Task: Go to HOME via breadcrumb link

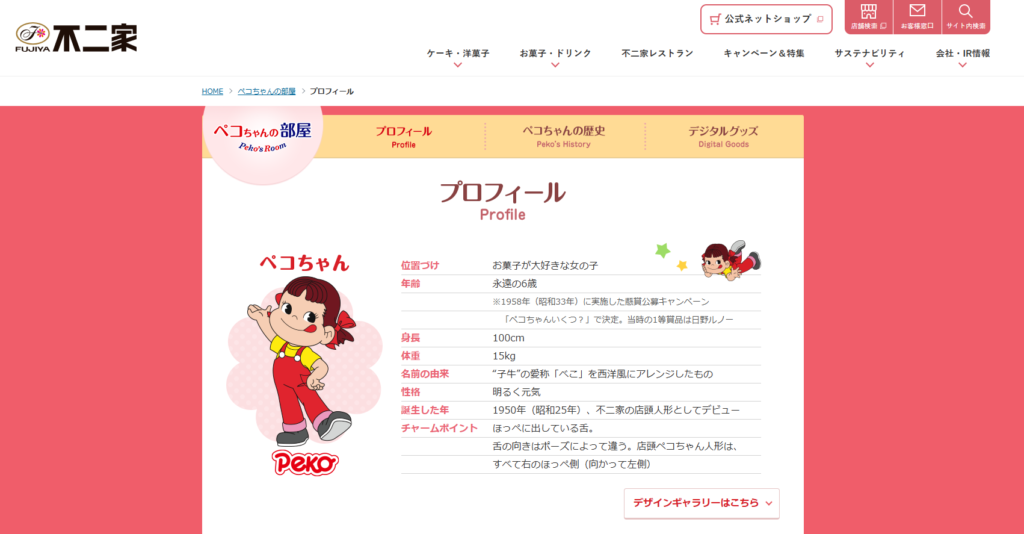Action: click(212, 91)
